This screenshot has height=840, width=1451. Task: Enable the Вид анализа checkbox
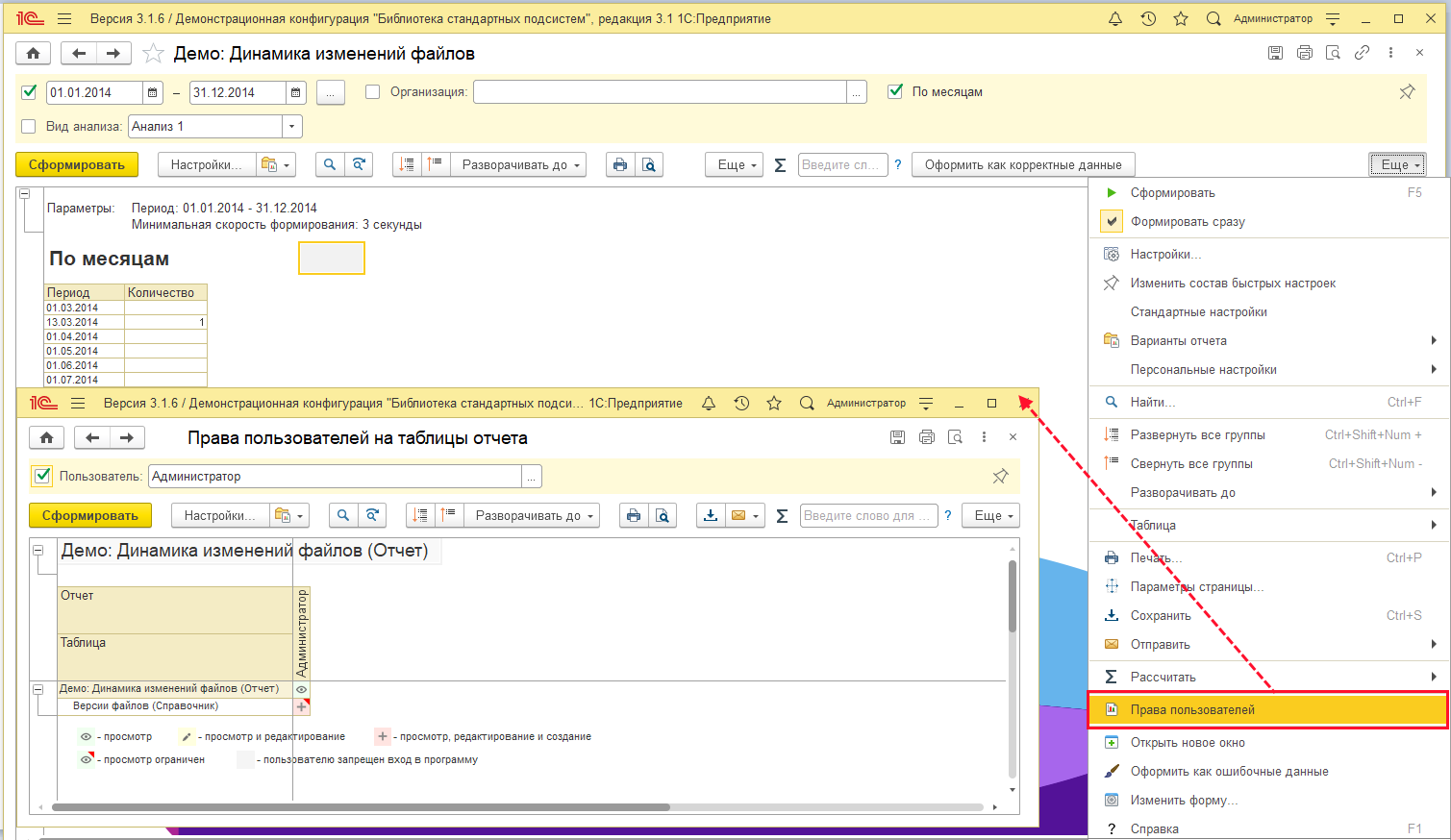point(29,126)
